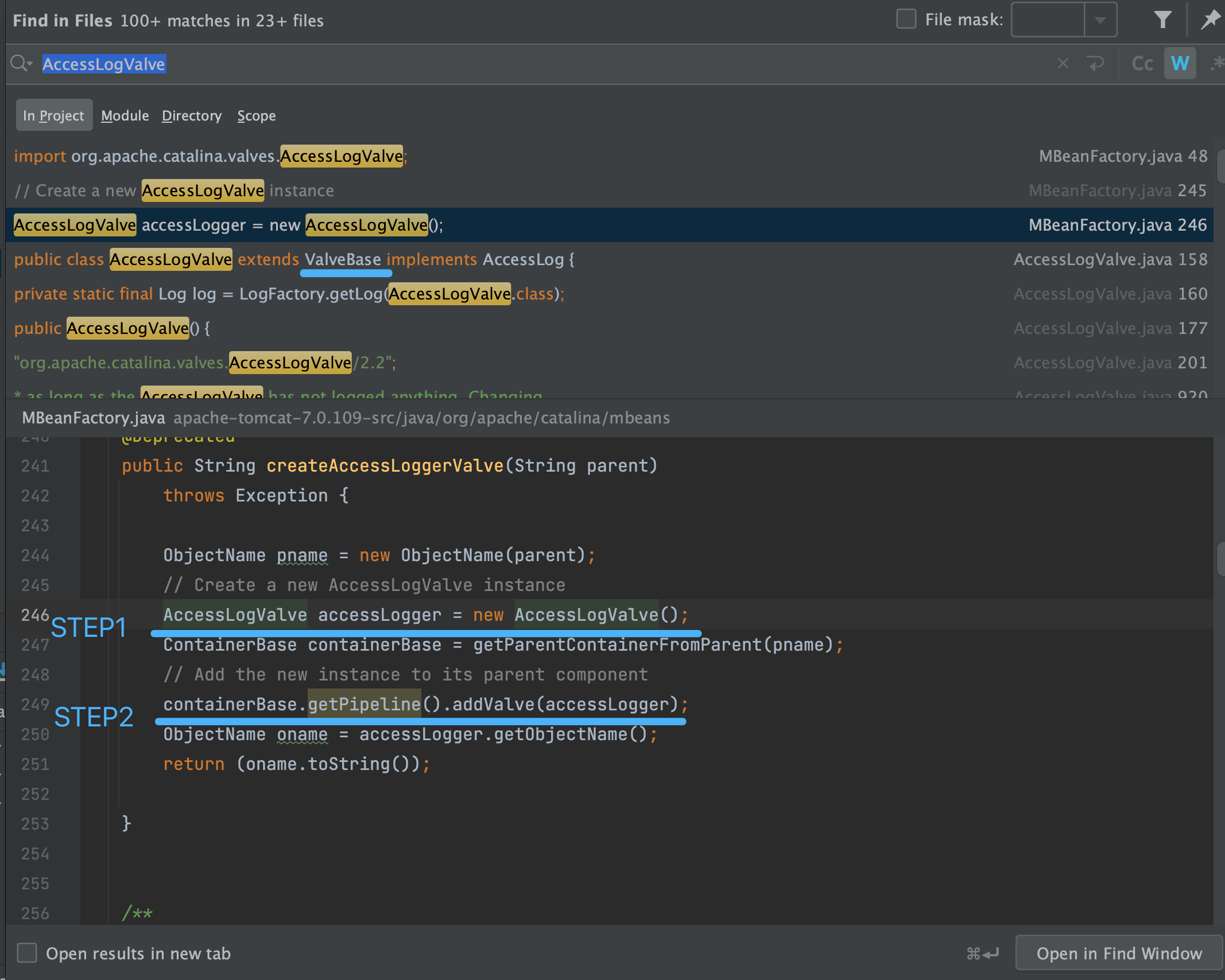
Task: Switch to the Directory scope tab
Action: [192, 115]
